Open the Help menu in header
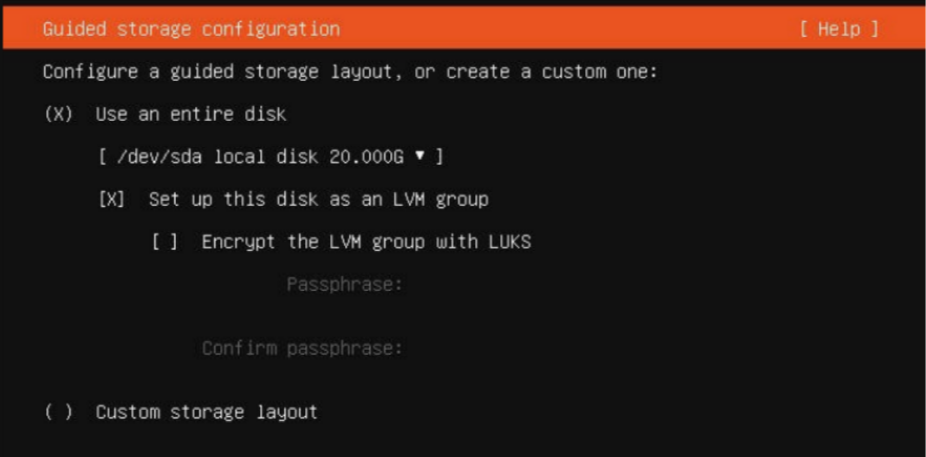Viewport: 926px width, 457px height. (x=839, y=29)
